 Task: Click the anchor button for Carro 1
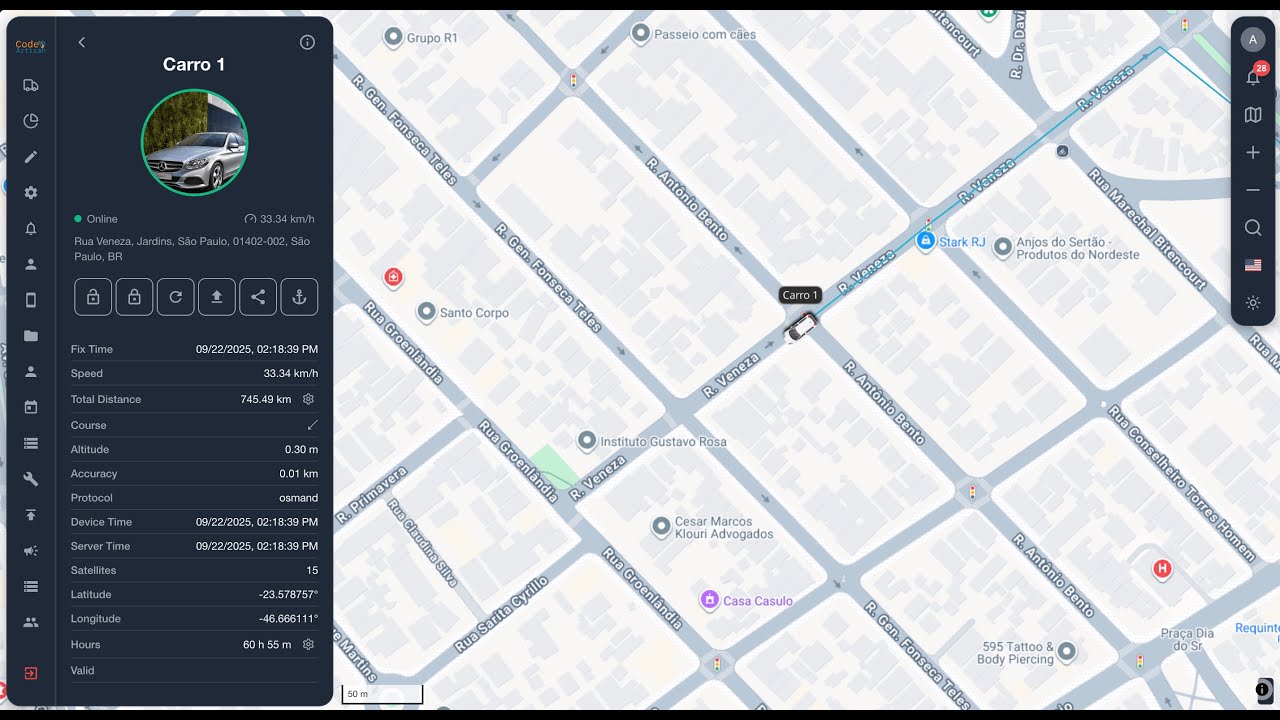299,297
